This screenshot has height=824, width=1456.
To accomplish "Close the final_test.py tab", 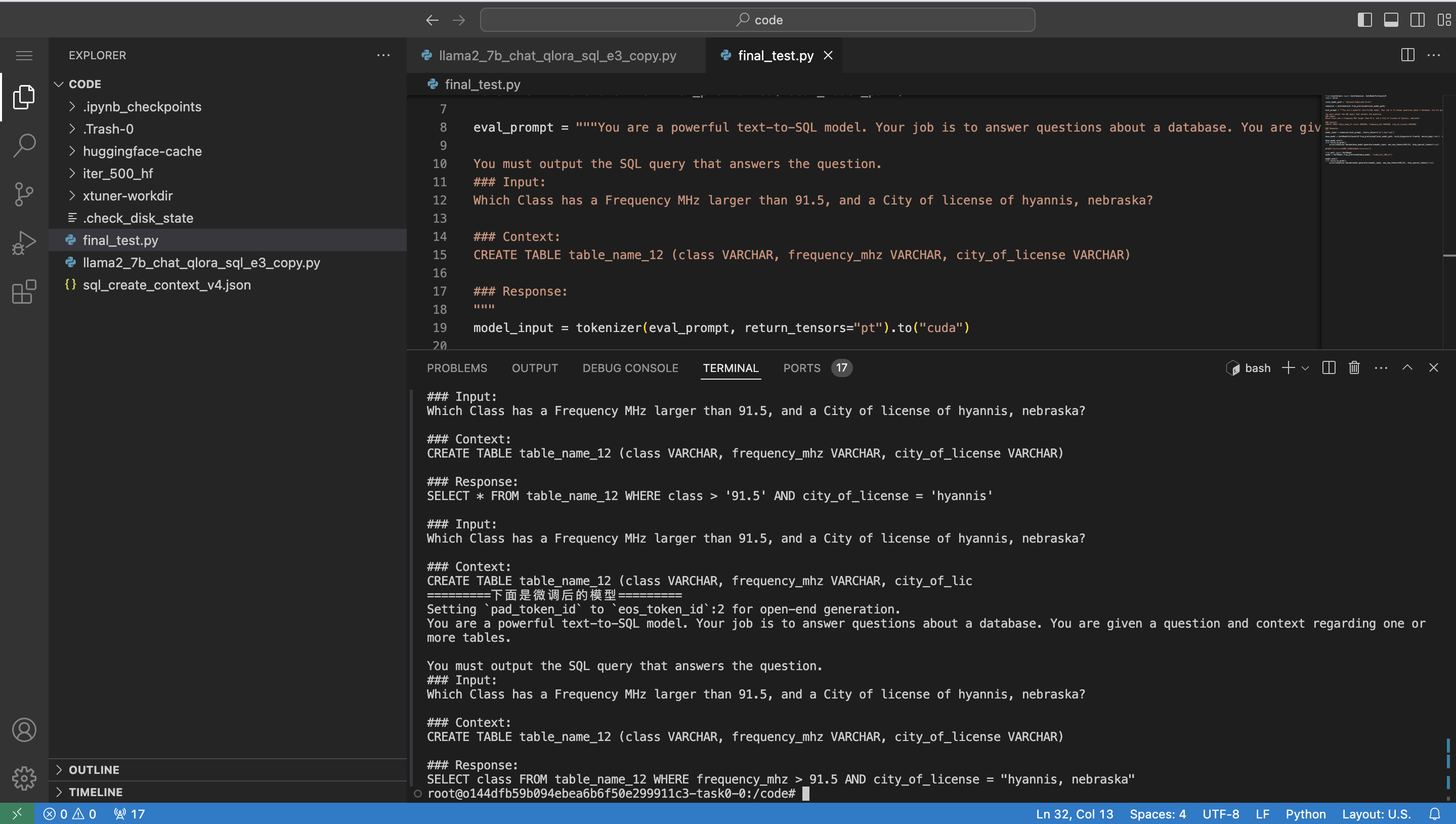I will [x=828, y=56].
